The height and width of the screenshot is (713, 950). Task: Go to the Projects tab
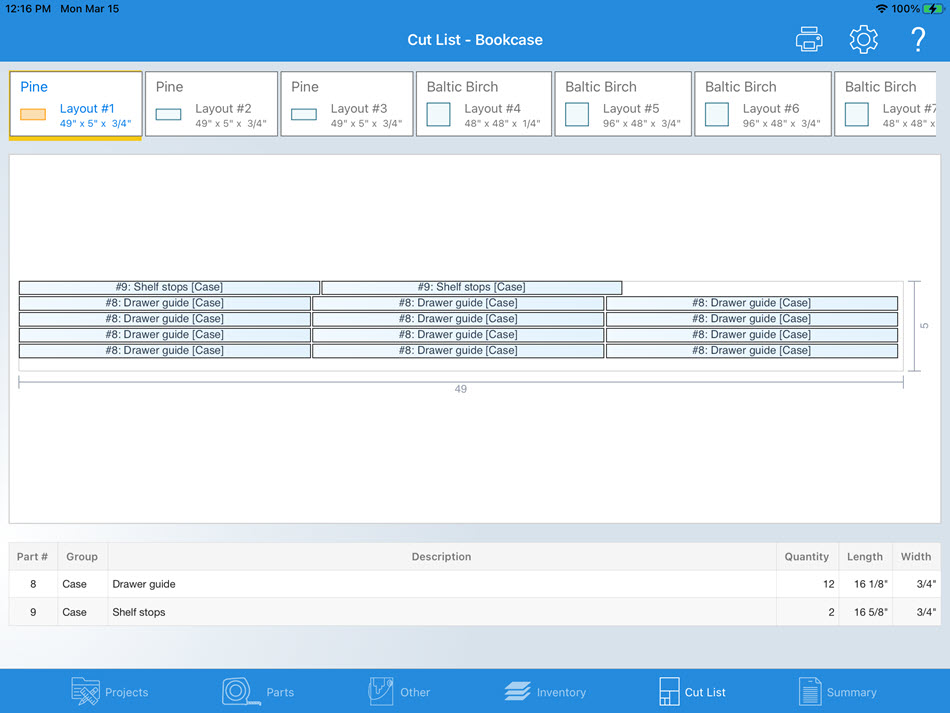coord(110,691)
